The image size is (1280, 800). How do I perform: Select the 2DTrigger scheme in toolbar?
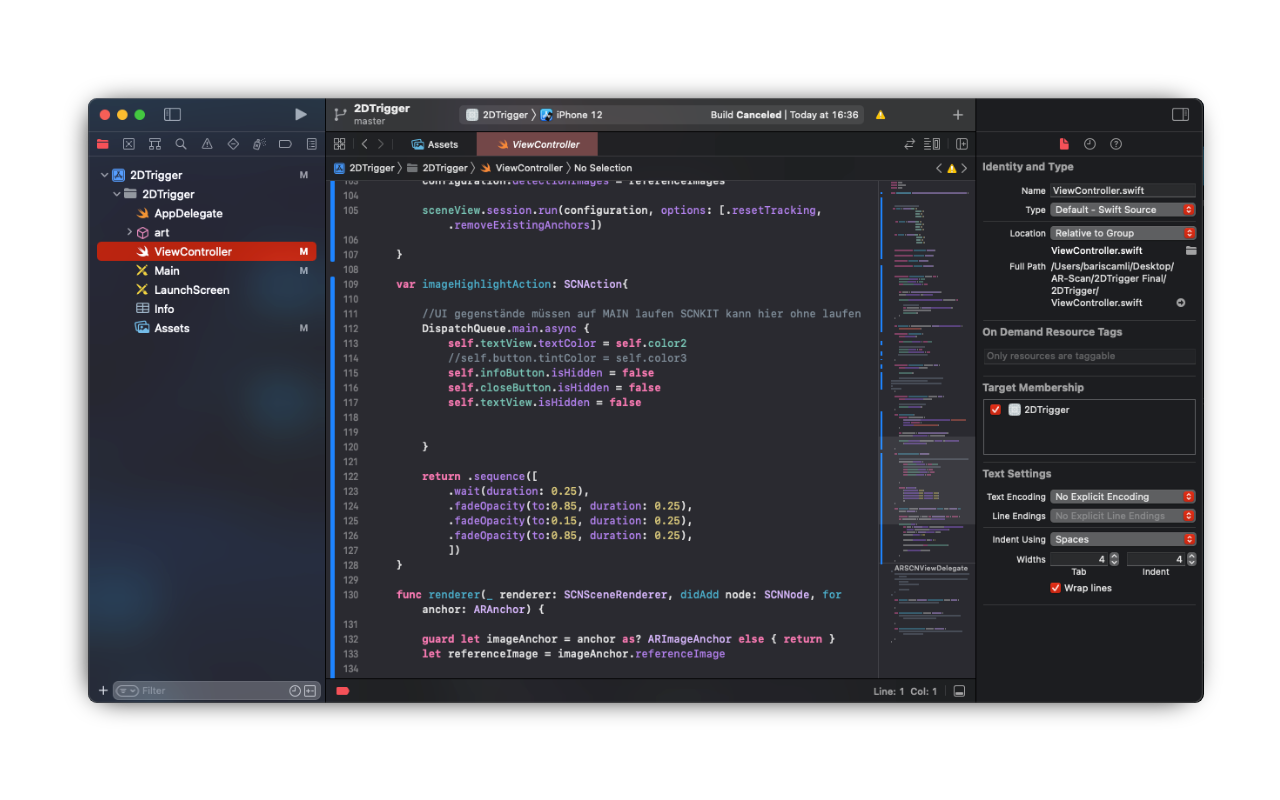point(496,115)
